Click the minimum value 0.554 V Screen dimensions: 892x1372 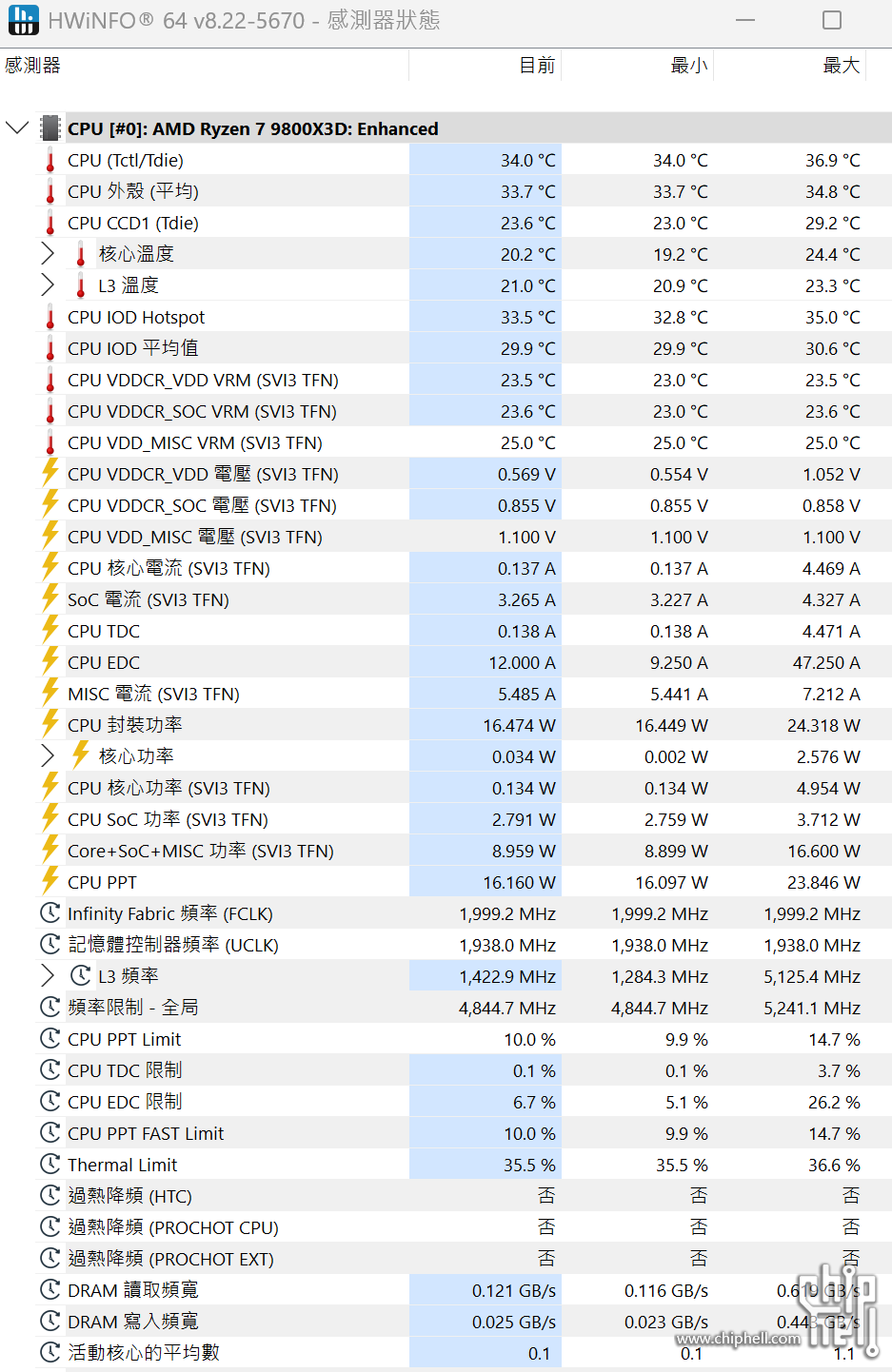click(679, 474)
